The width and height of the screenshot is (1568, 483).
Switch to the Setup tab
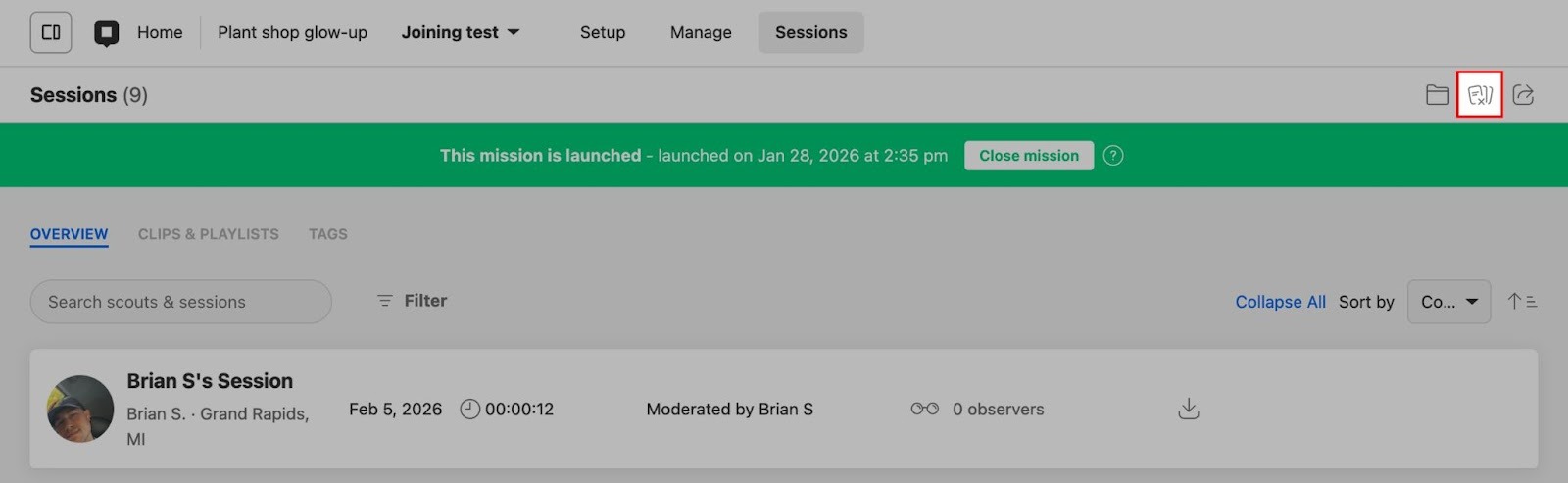pos(603,32)
